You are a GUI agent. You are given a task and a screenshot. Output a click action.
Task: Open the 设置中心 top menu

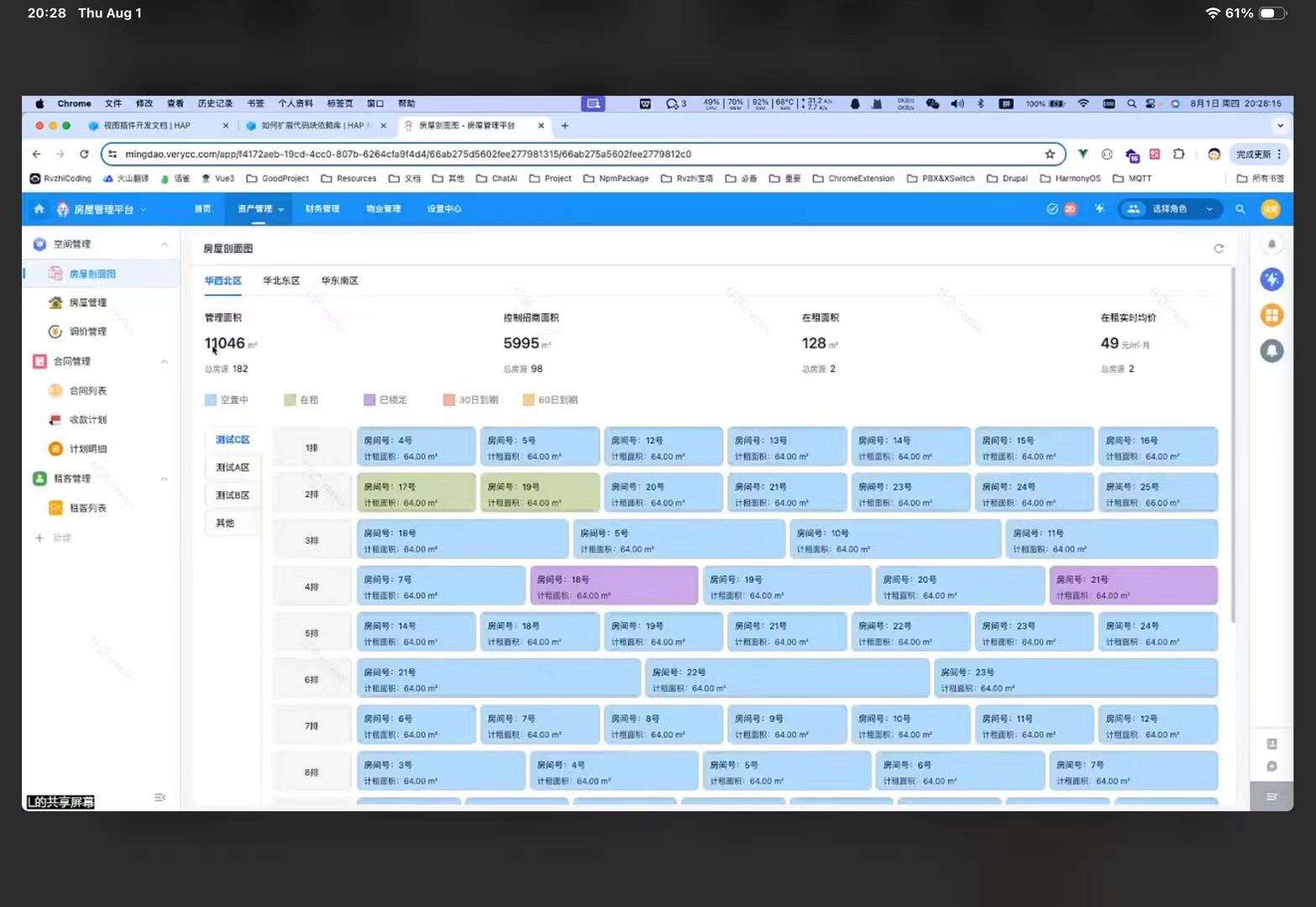444,209
